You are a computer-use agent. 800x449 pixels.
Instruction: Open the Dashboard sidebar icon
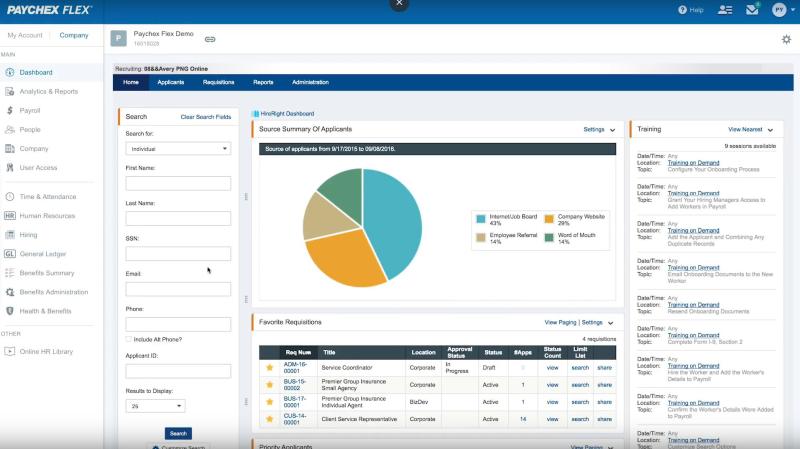(x=10, y=72)
